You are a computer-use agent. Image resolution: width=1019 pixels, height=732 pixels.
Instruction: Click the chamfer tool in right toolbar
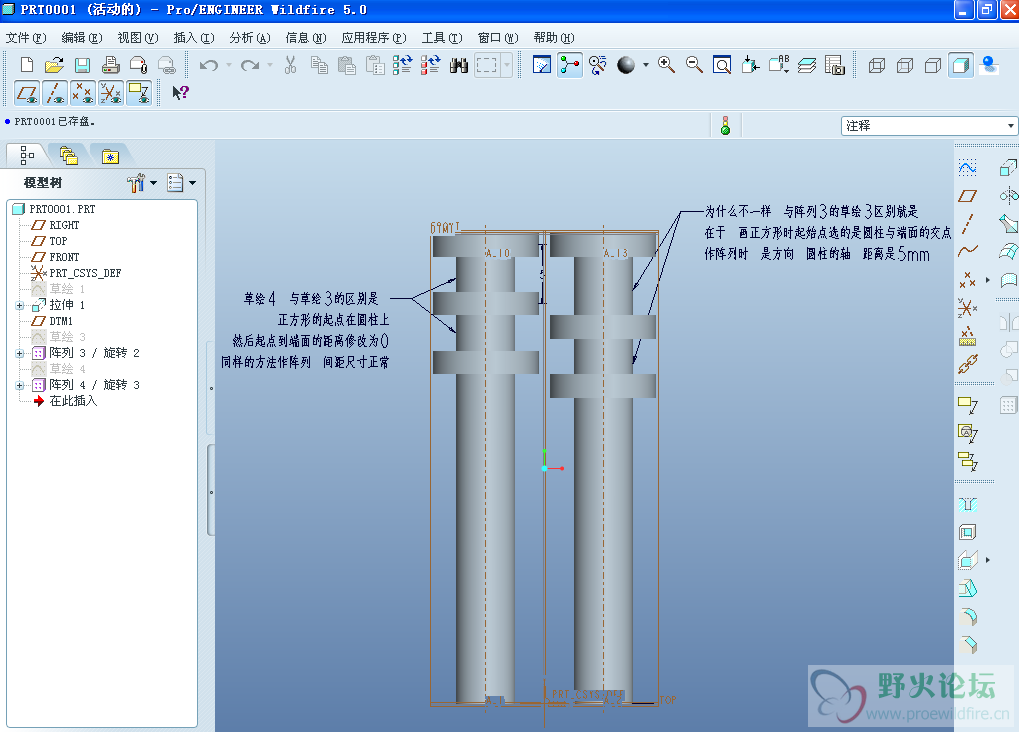967,644
